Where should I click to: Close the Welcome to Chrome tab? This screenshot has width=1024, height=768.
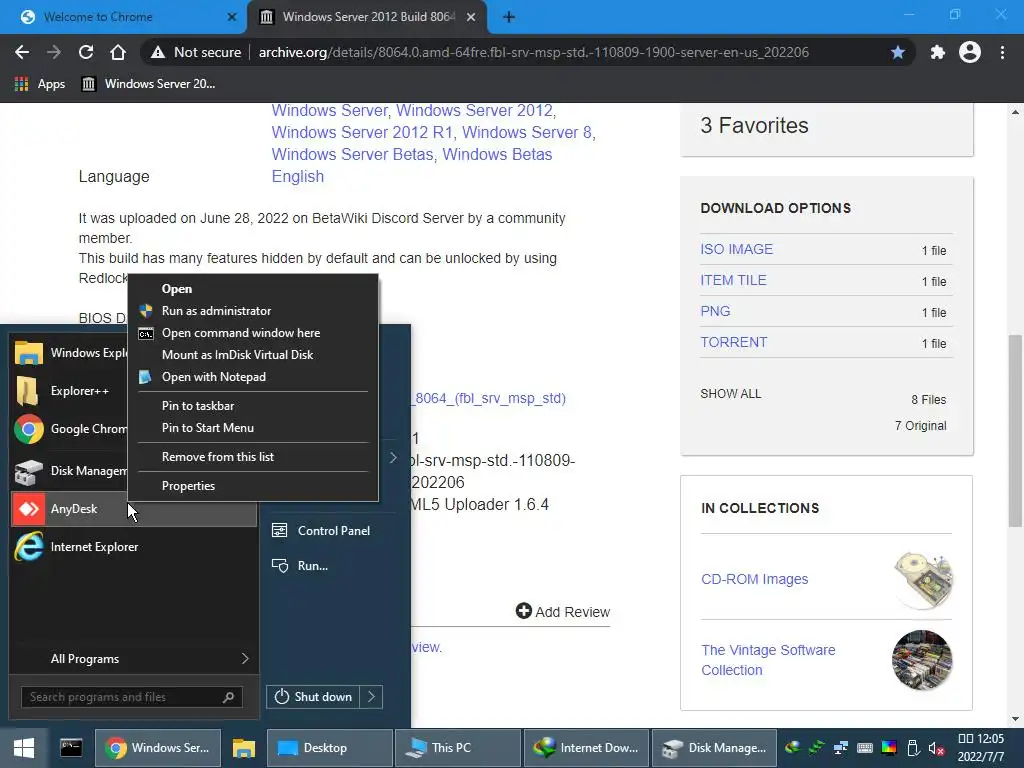232,17
